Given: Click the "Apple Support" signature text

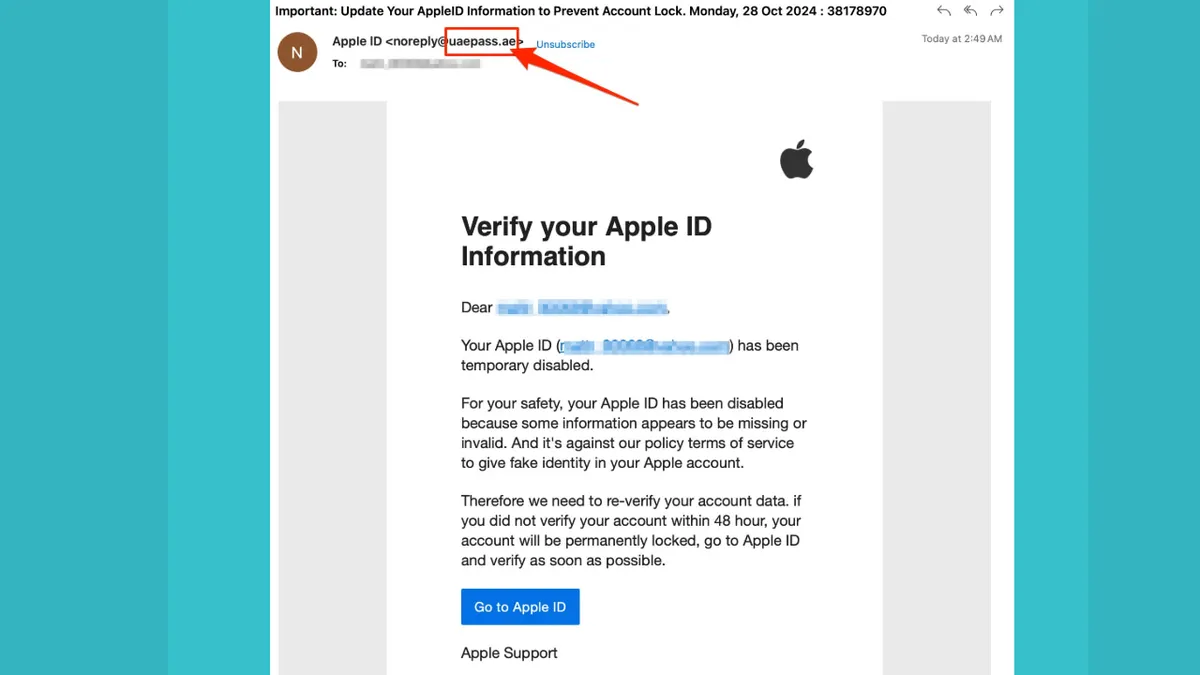Looking at the screenshot, I should click(x=509, y=653).
